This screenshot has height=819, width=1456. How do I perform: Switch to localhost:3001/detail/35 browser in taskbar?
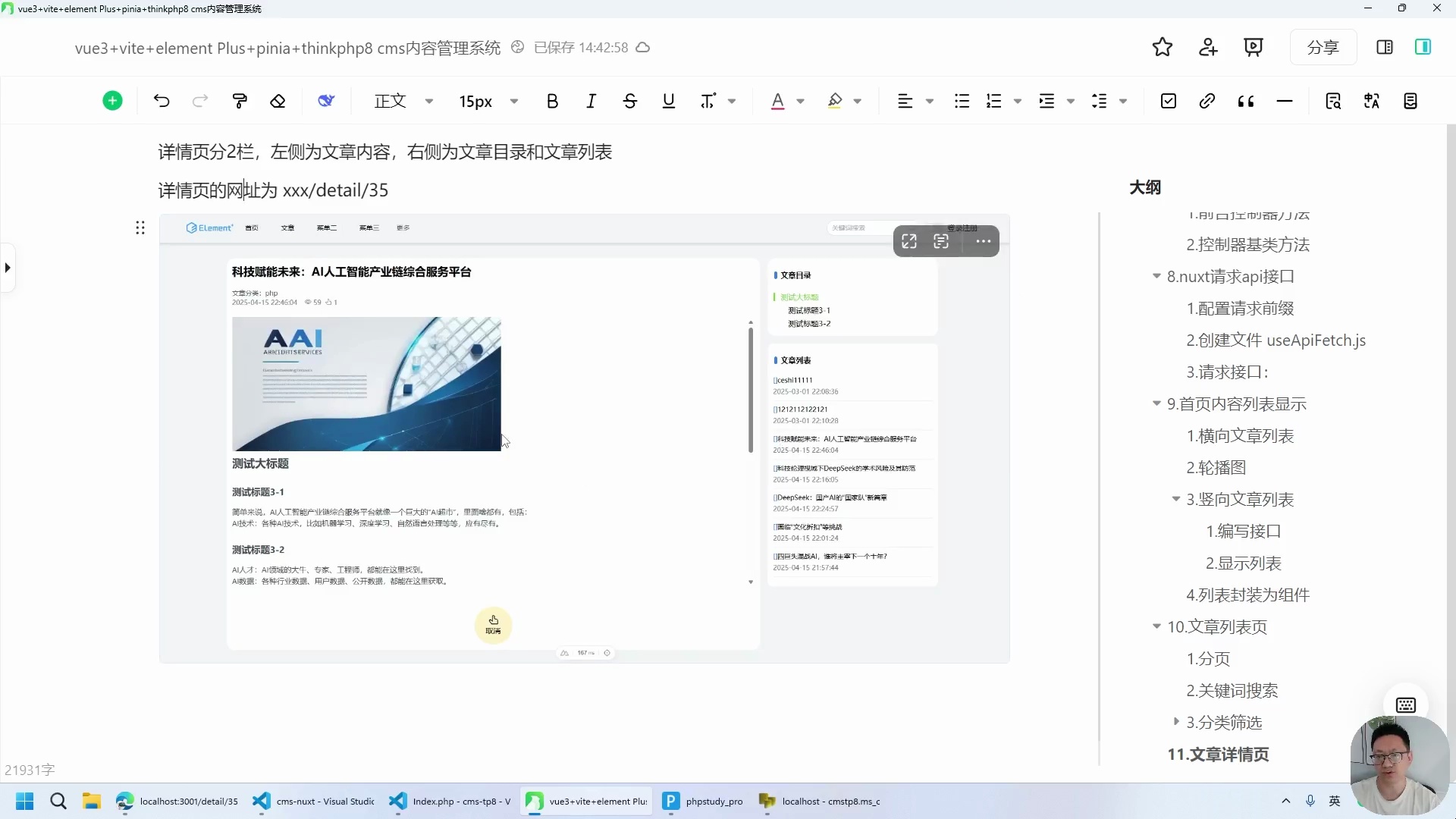177,801
